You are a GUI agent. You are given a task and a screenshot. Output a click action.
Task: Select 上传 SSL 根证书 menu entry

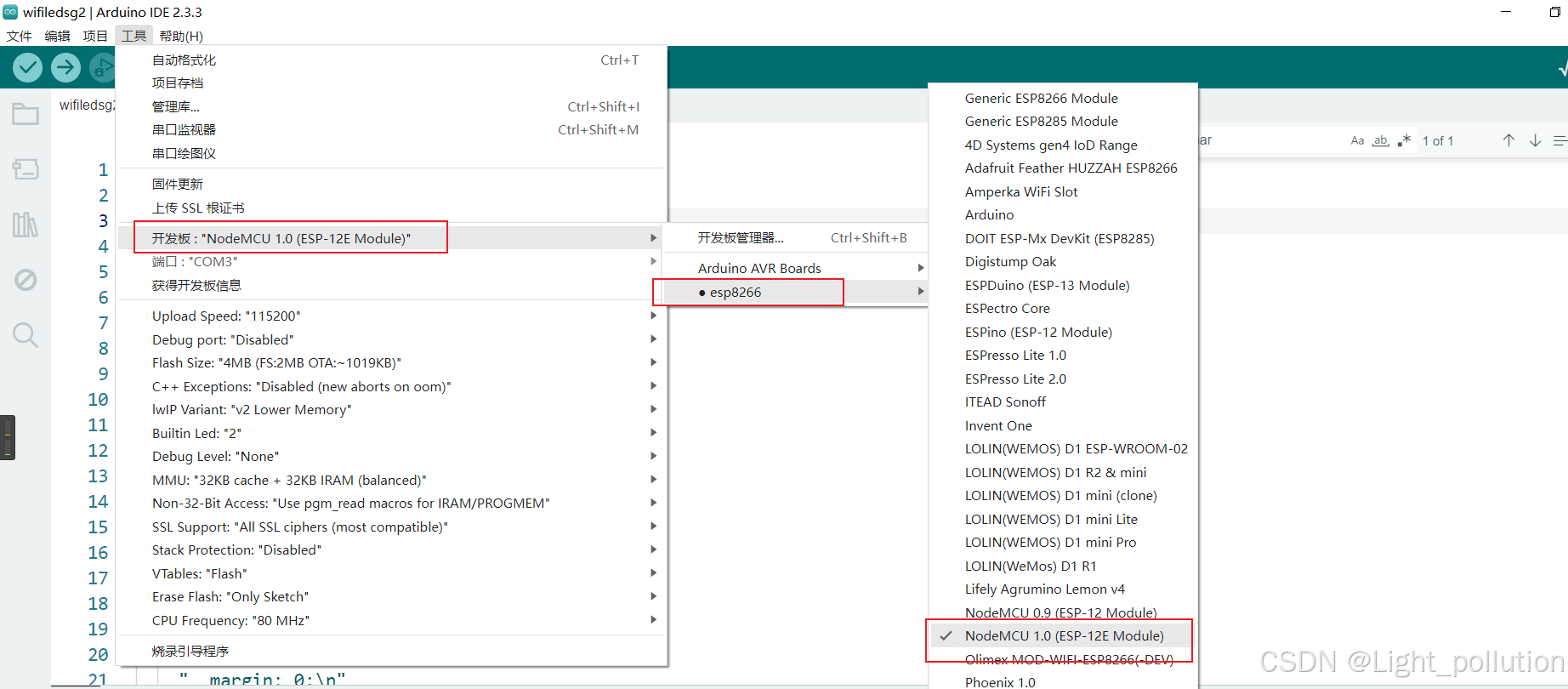pos(391,208)
